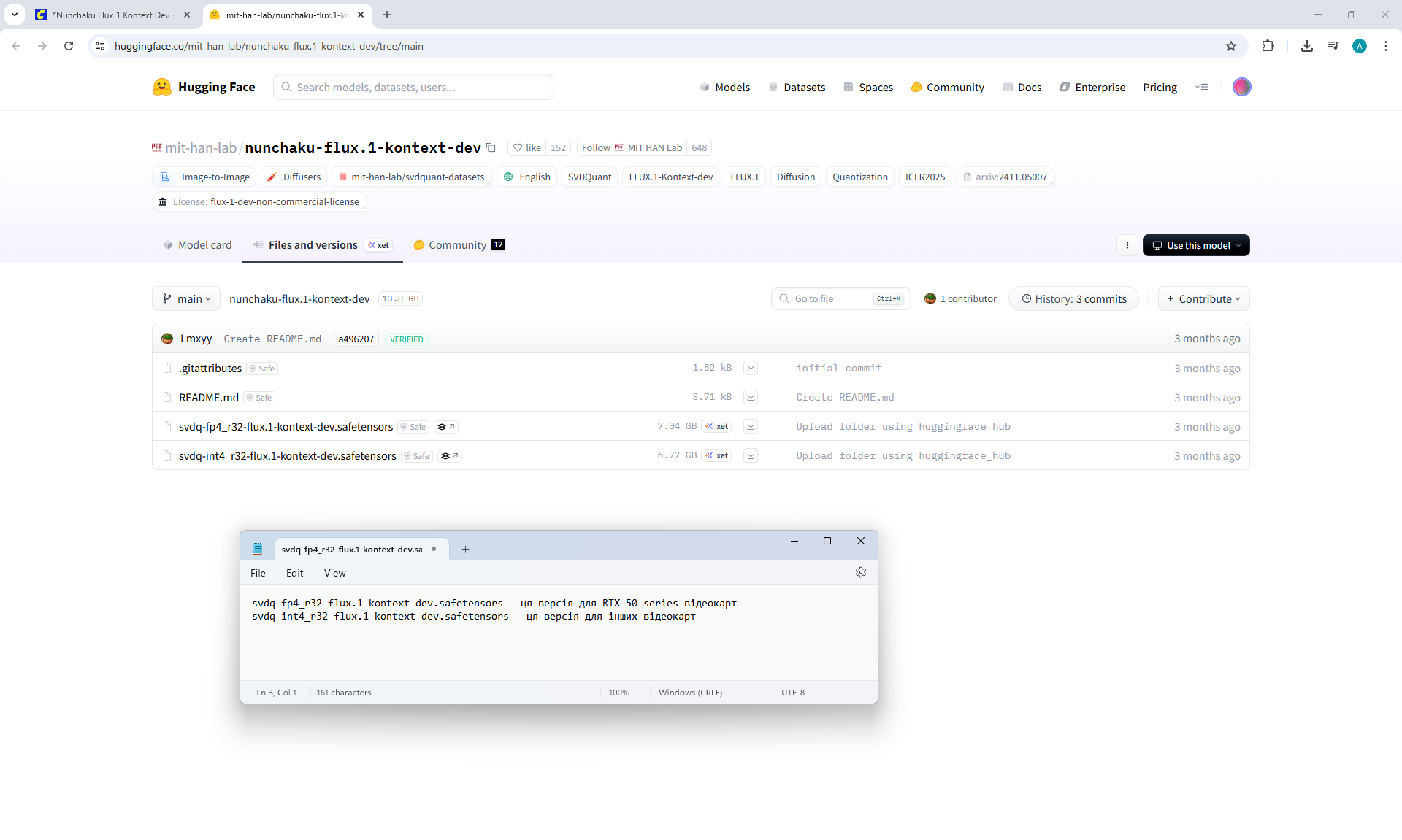
Task: Open the Use this model dropdown
Action: coord(1196,245)
